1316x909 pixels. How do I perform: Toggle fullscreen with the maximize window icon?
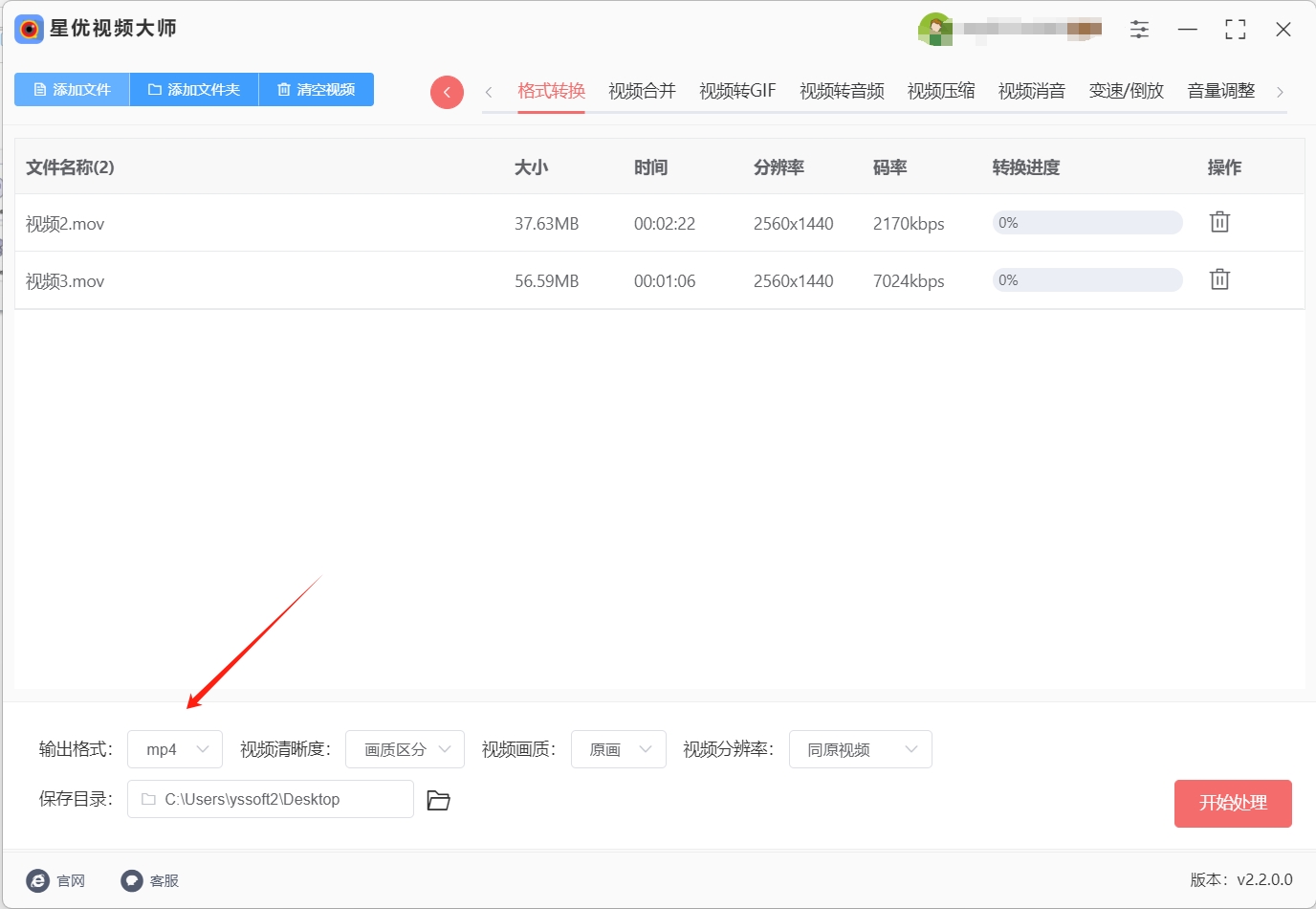pos(1235,30)
